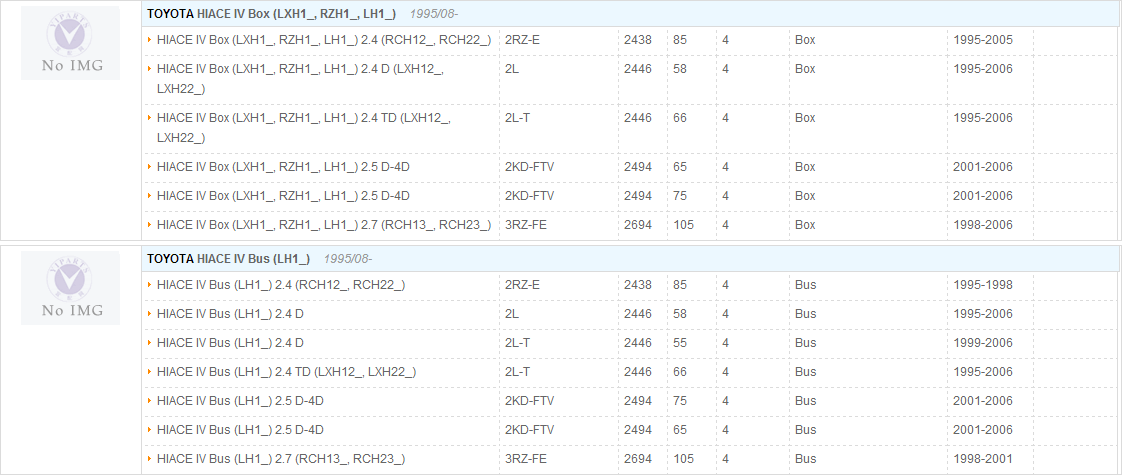Click the 1998-2001 year range cell
Image resolution: width=1123 pixels, height=476 pixels.
[983, 459]
